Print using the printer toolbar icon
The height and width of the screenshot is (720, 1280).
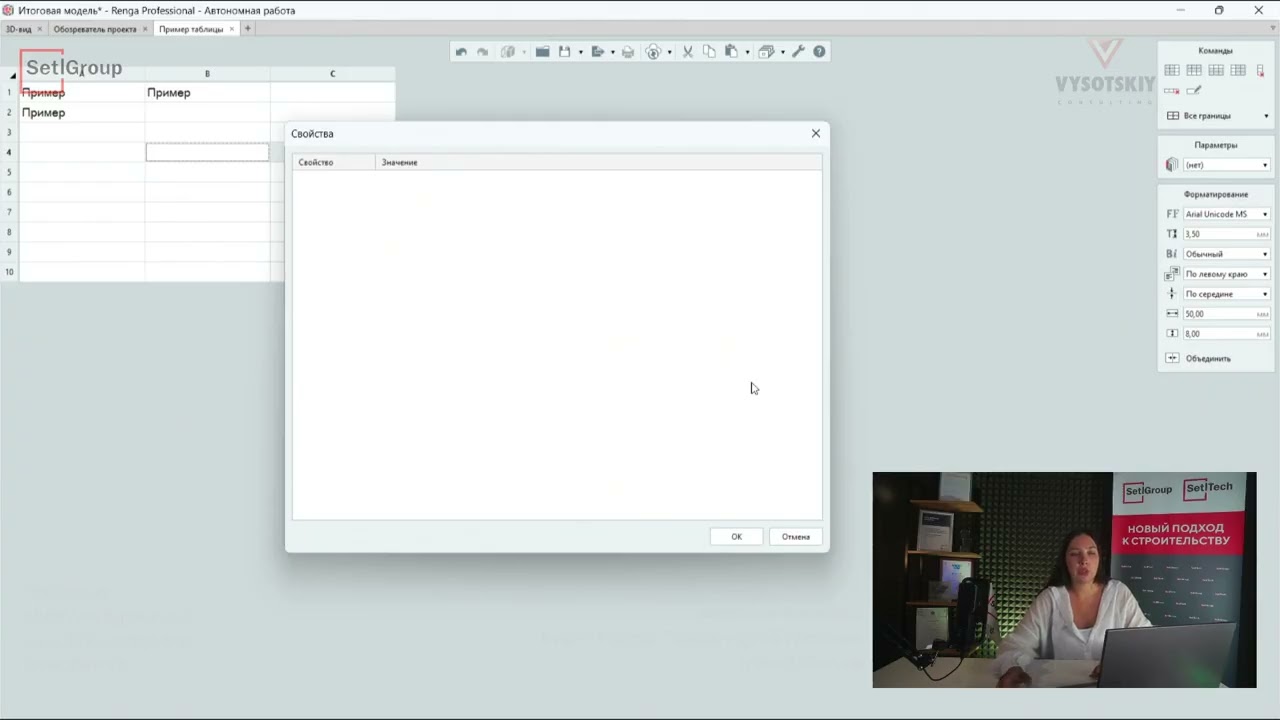click(628, 52)
